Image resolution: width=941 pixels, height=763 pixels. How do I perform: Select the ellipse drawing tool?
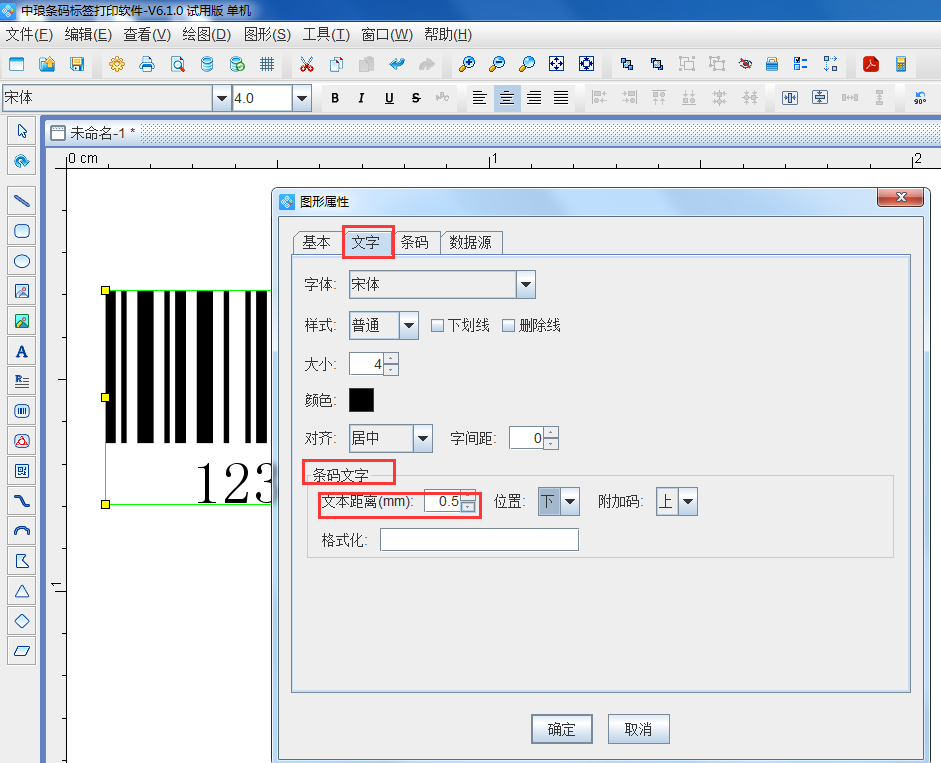tap(21, 261)
